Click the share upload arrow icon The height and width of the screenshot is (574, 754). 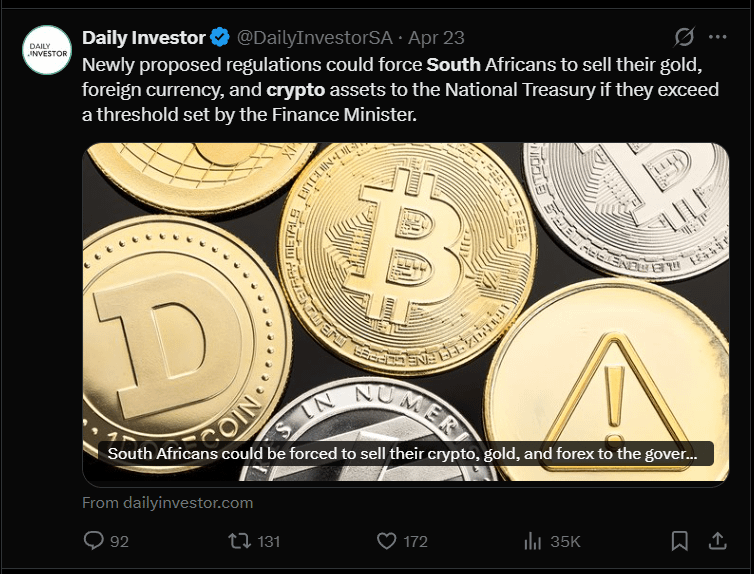717,541
